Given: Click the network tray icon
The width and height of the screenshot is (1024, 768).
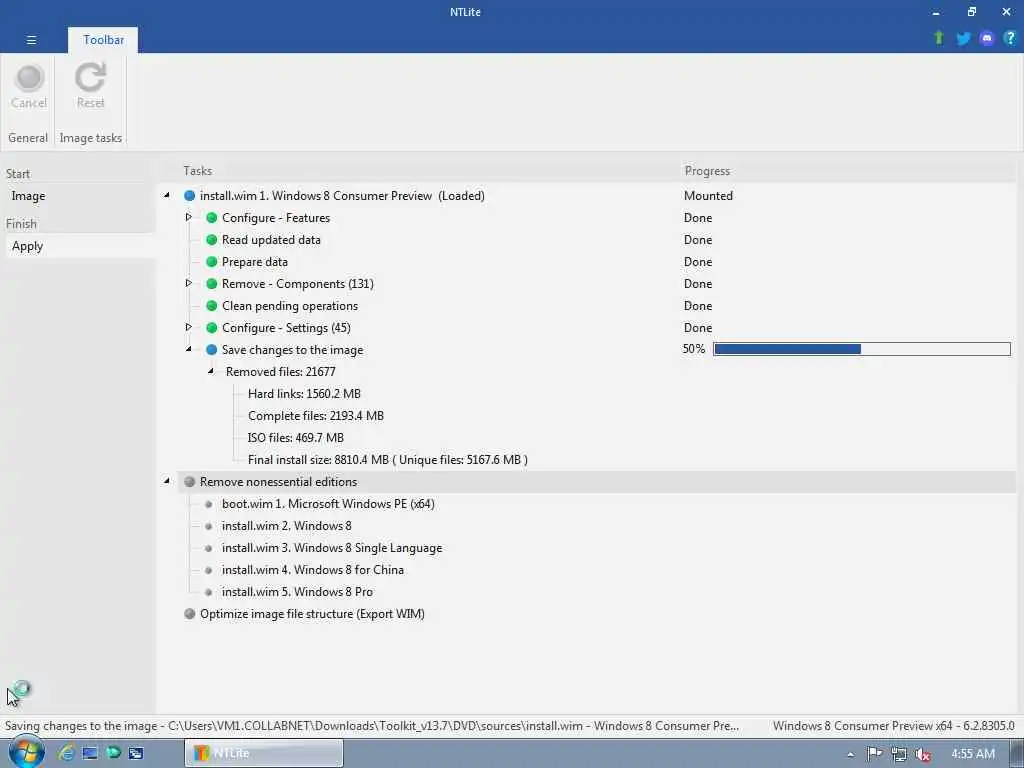Looking at the screenshot, I should (x=898, y=754).
